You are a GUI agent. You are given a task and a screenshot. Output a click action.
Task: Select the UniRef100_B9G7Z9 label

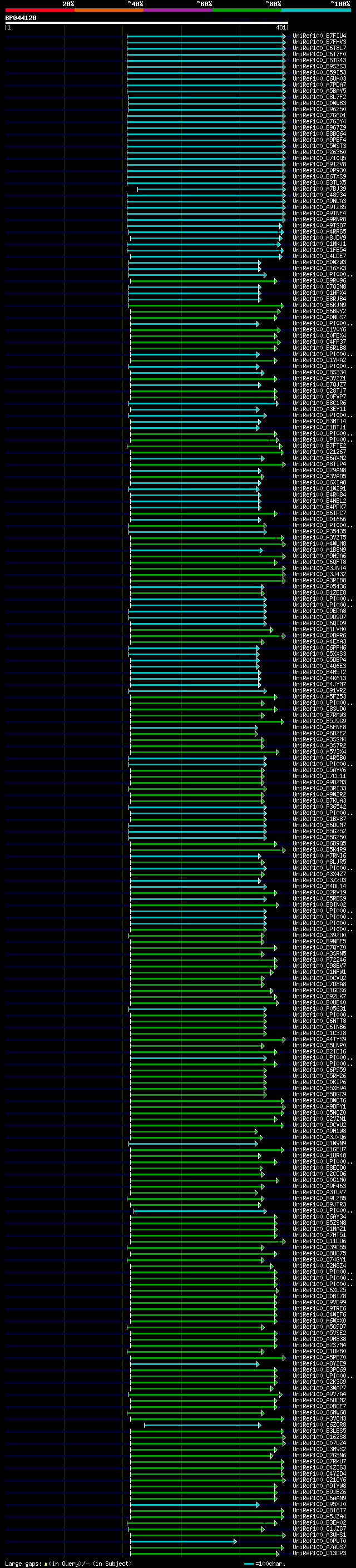point(319,128)
